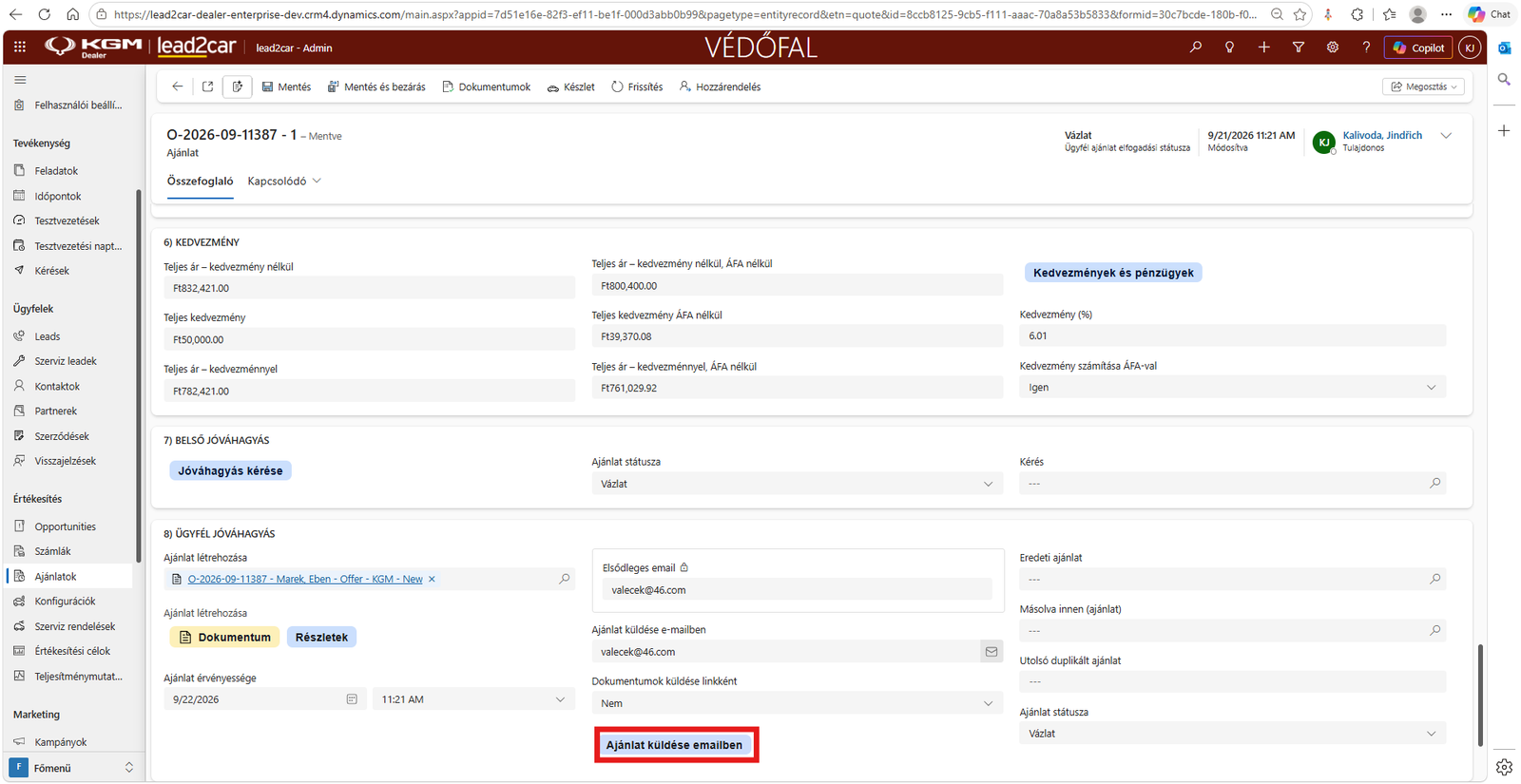
Task: Open the 11:21 AM time dropdown
Action: (473, 699)
